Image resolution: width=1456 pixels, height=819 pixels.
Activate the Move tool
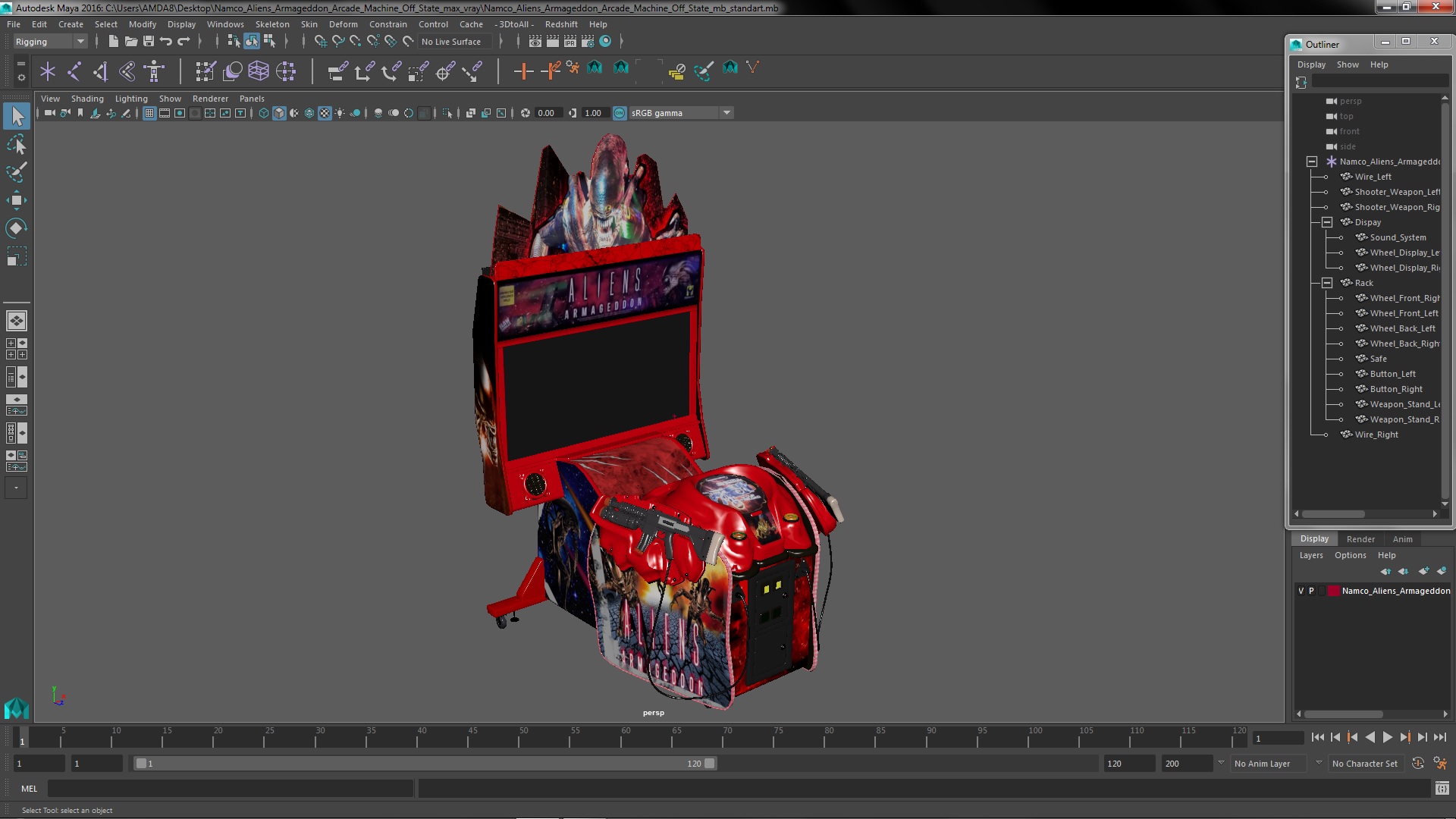16,200
